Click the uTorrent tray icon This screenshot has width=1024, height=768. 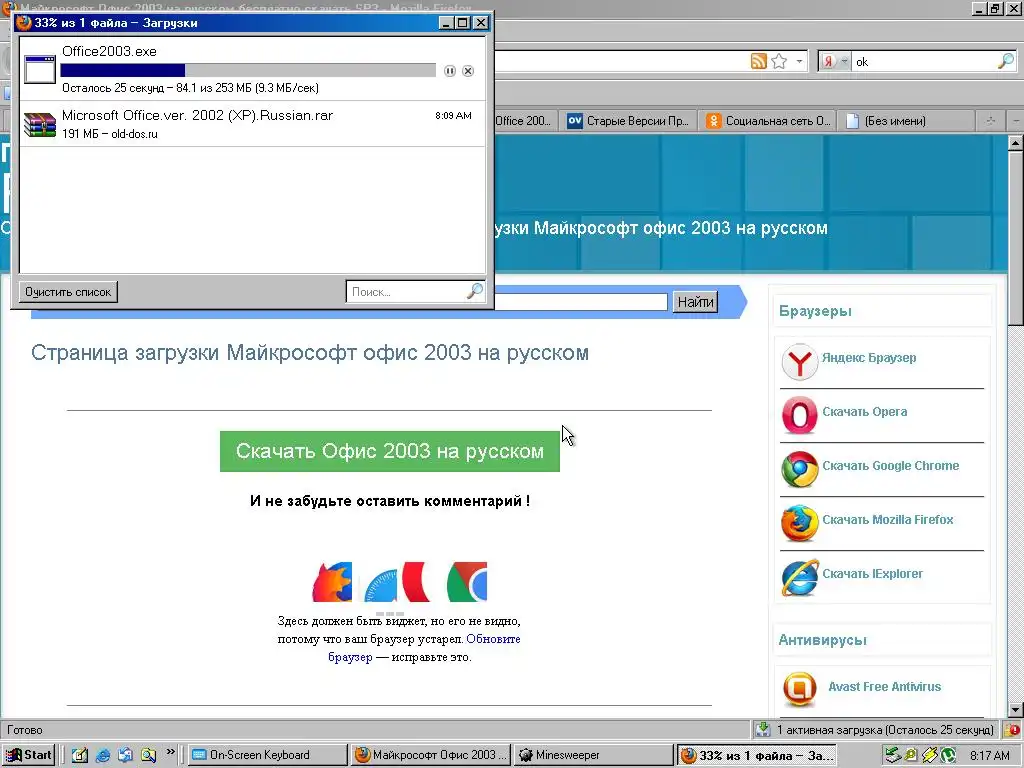948,756
